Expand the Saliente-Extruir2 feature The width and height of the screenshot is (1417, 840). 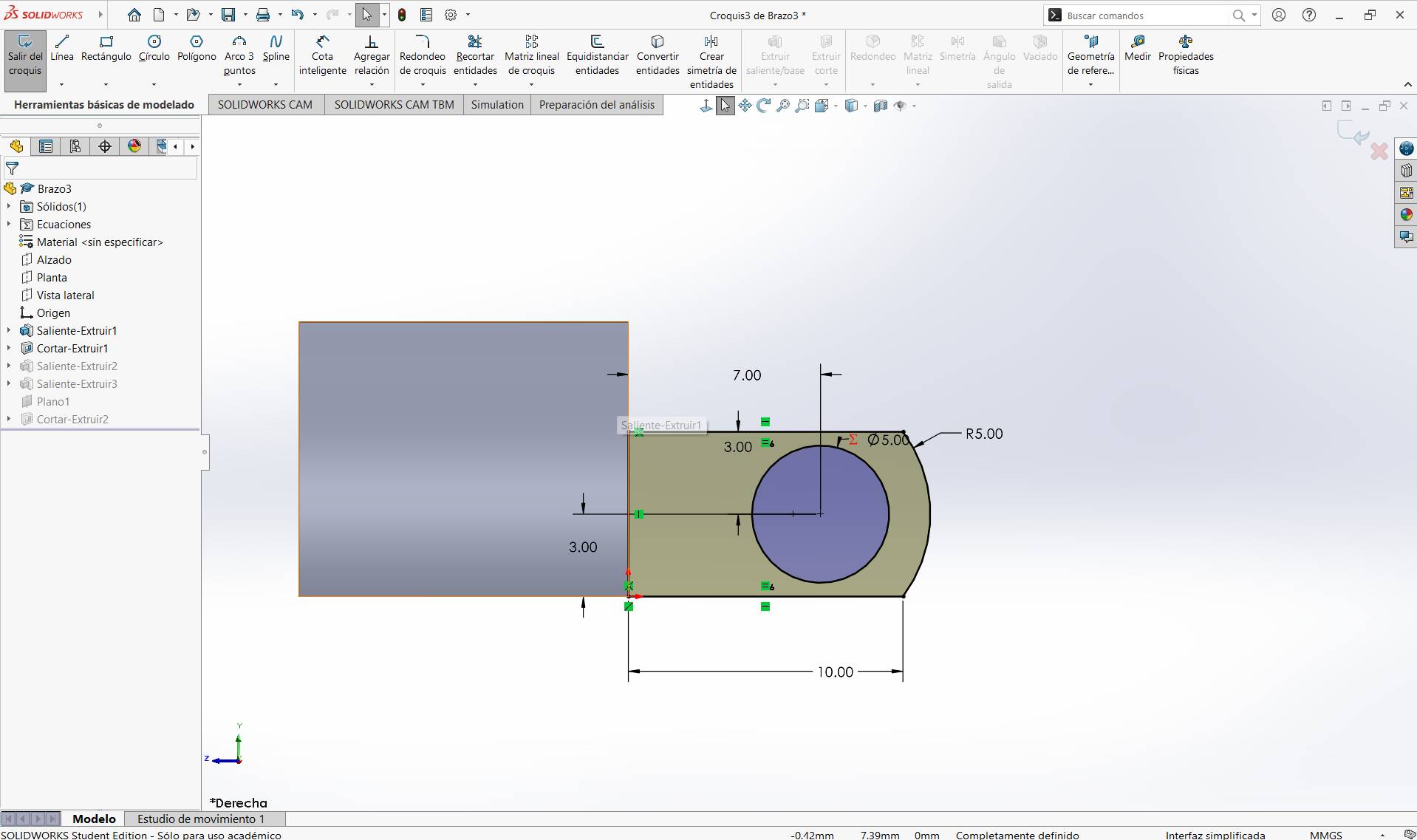coord(9,366)
